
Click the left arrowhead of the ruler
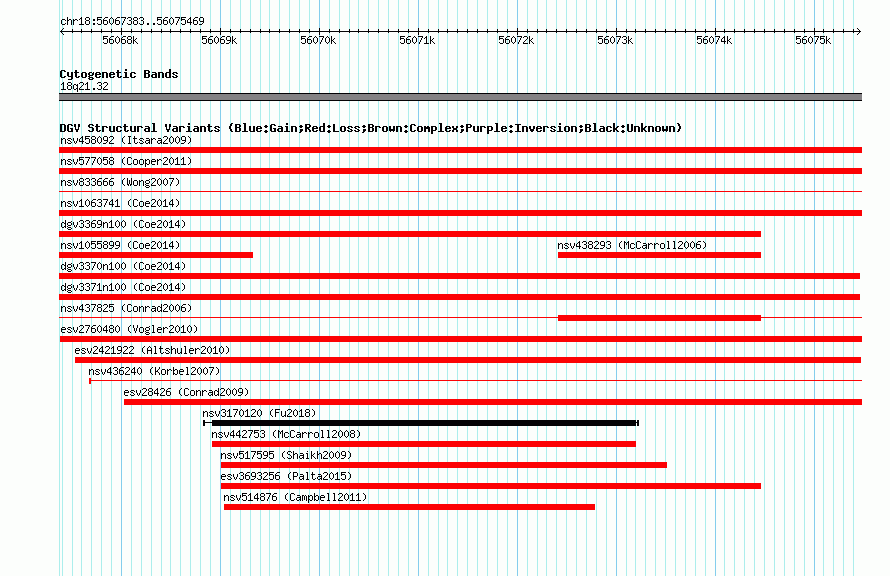point(62,32)
